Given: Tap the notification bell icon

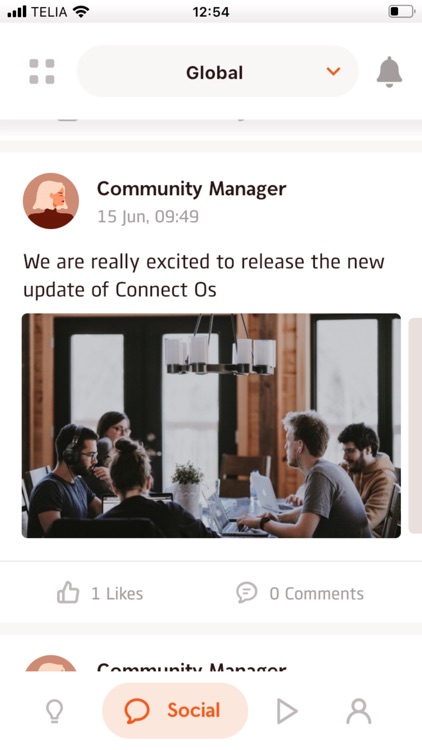Looking at the screenshot, I should (389, 72).
